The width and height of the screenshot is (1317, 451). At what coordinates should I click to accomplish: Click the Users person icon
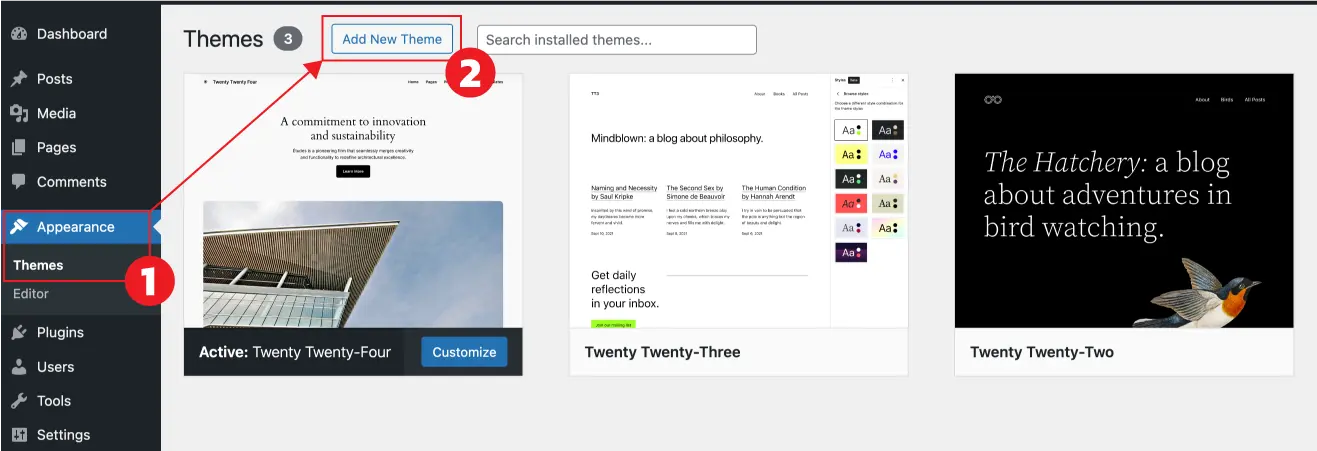18,367
